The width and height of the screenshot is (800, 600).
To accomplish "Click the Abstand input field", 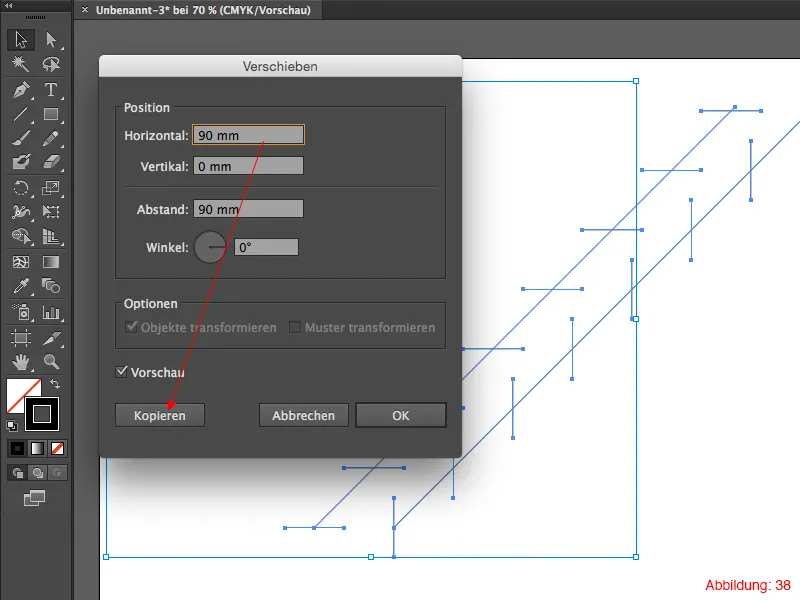I will pos(248,209).
